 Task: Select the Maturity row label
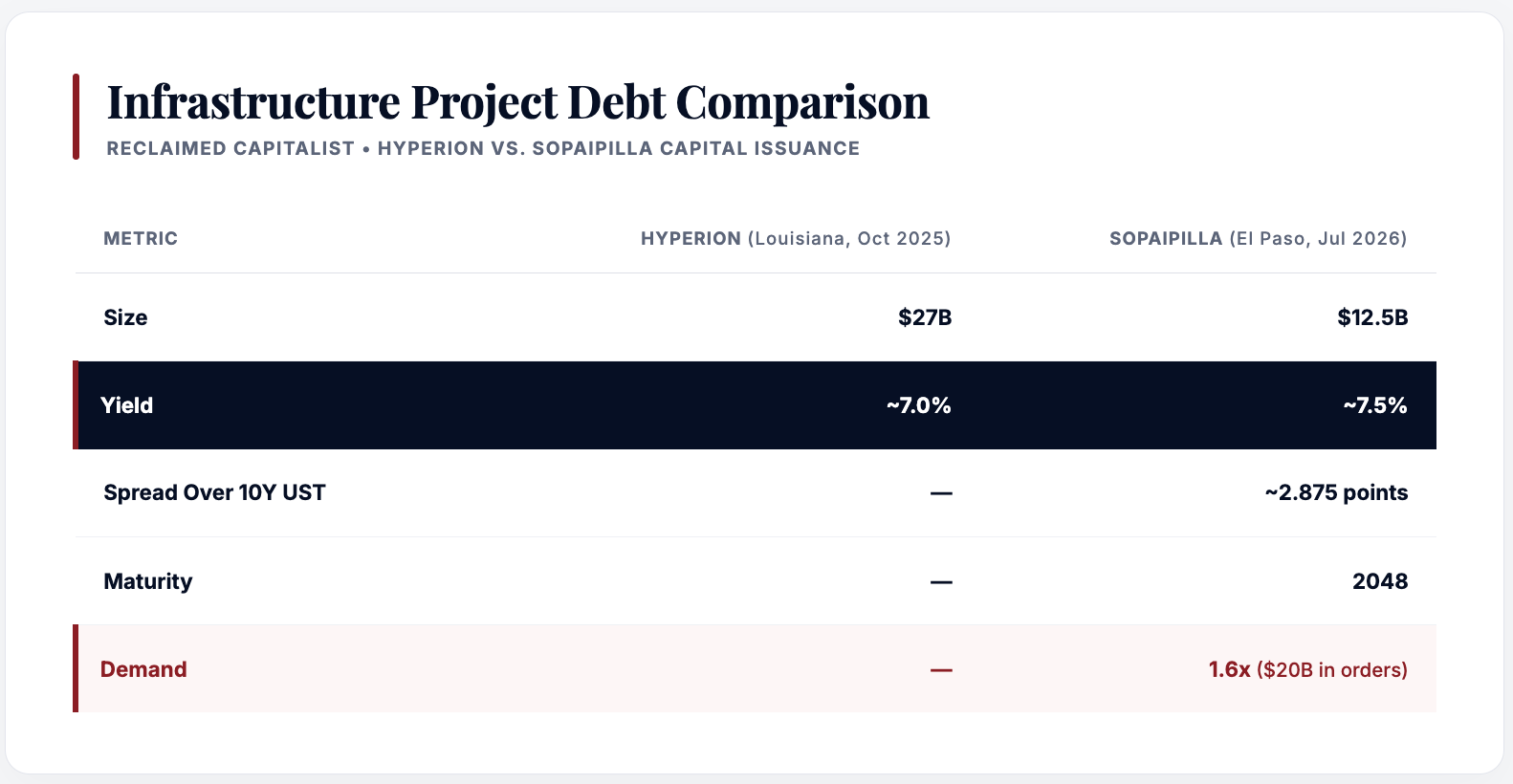point(148,581)
